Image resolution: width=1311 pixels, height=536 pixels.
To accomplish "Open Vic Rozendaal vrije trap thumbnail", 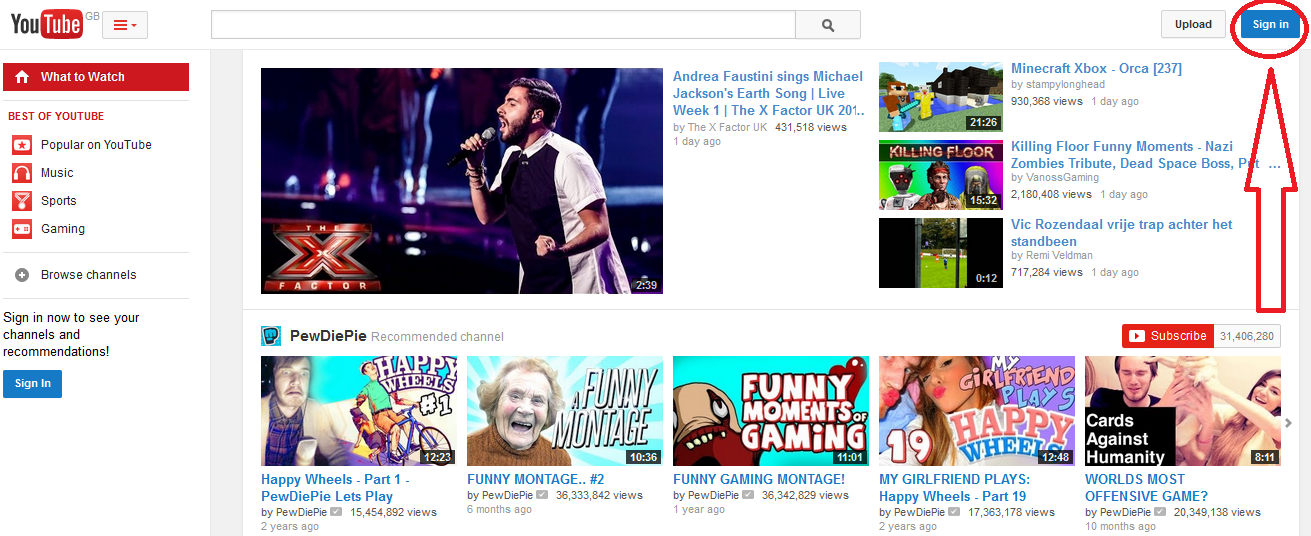I will pos(940,253).
